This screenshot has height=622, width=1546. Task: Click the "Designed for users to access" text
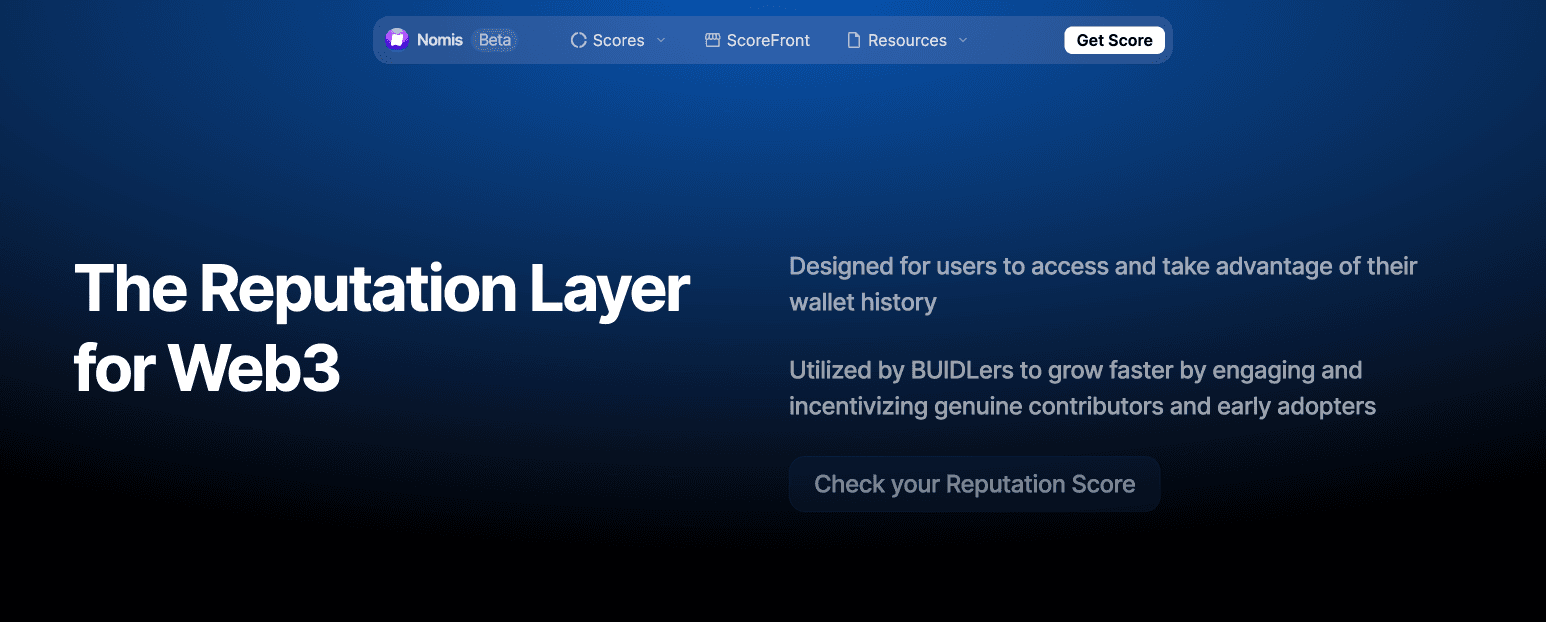(1102, 266)
